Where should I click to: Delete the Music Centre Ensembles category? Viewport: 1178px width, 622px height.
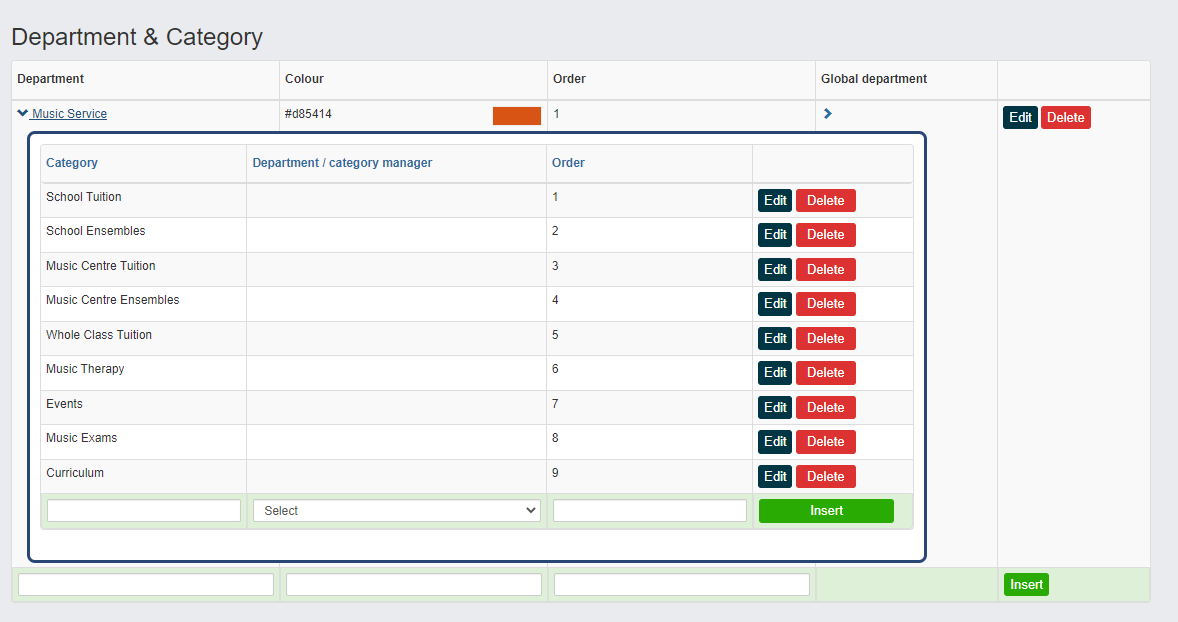point(826,303)
